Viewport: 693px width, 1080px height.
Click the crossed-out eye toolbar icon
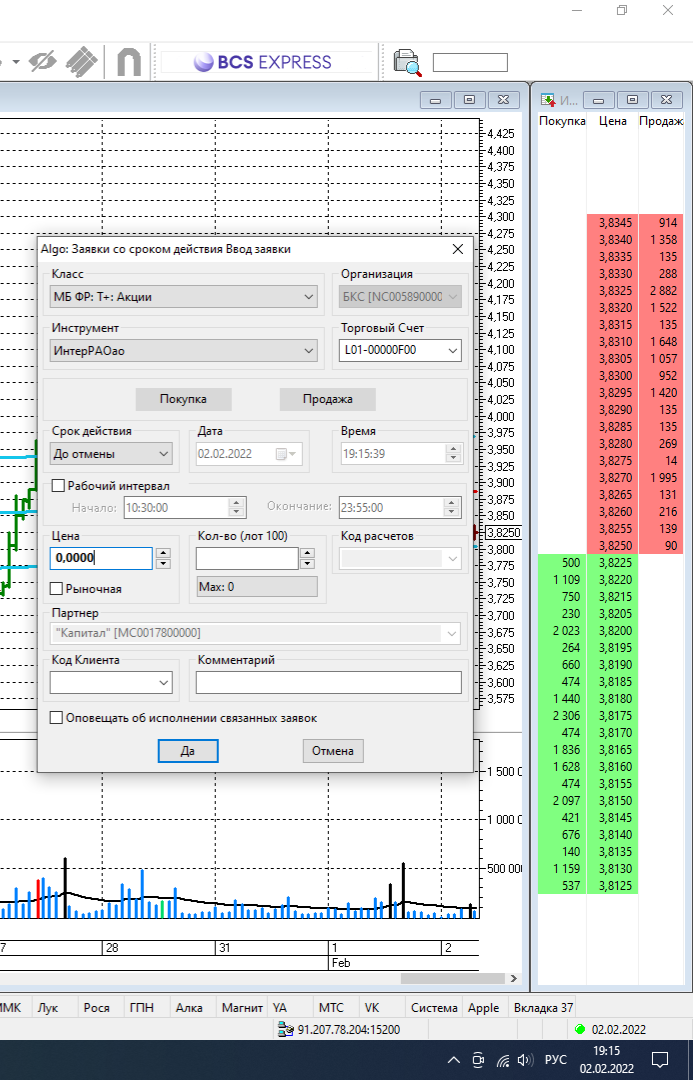click(44, 62)
